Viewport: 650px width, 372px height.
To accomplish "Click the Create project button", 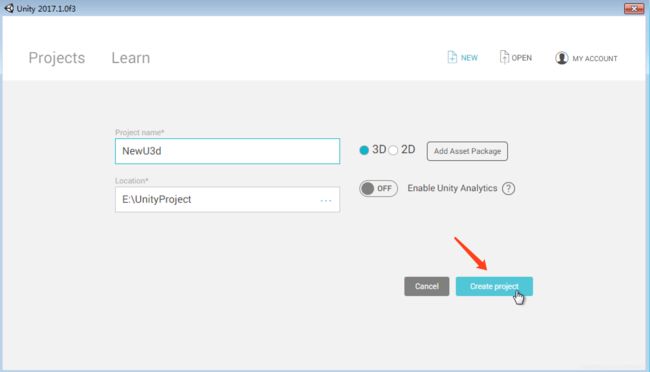I will tap(494, 287).
